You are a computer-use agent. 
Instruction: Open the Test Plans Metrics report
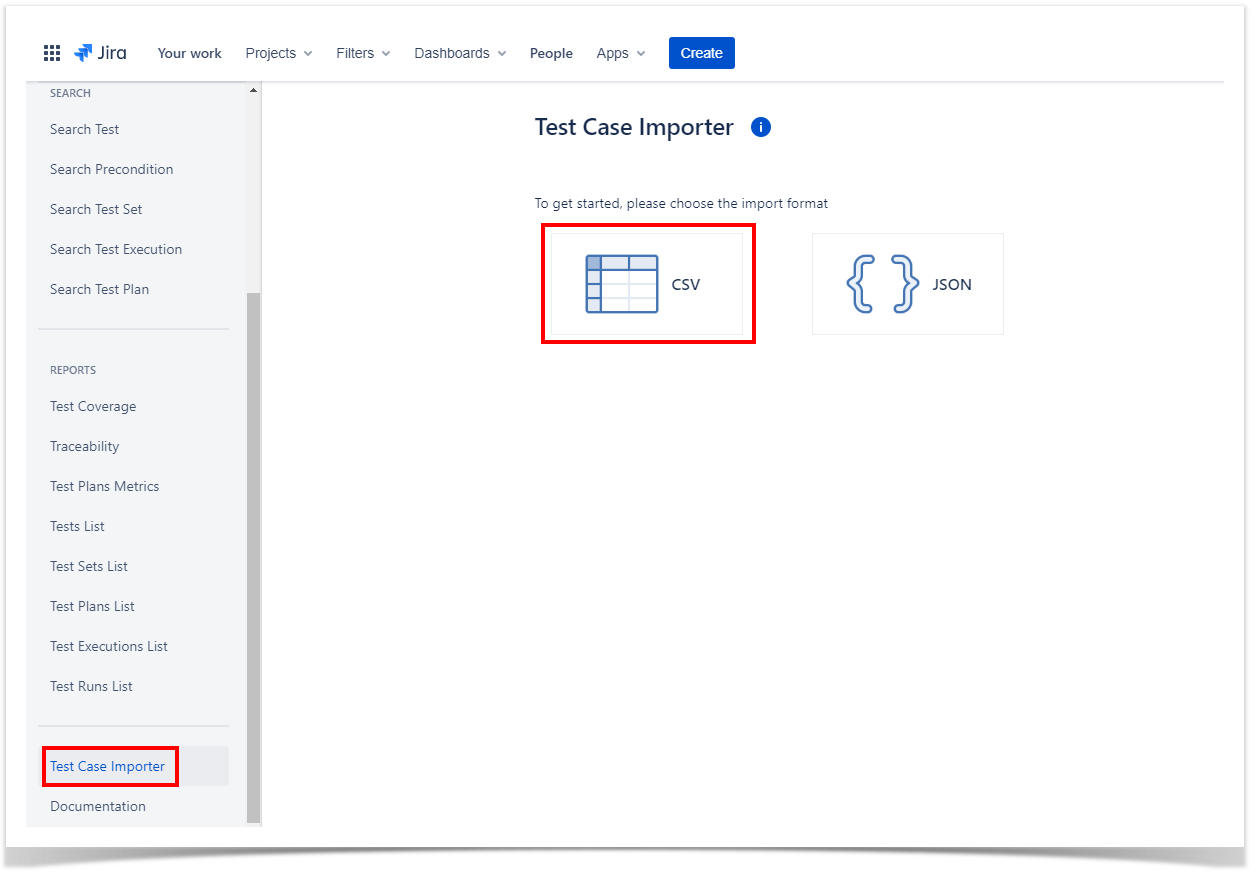105,486
